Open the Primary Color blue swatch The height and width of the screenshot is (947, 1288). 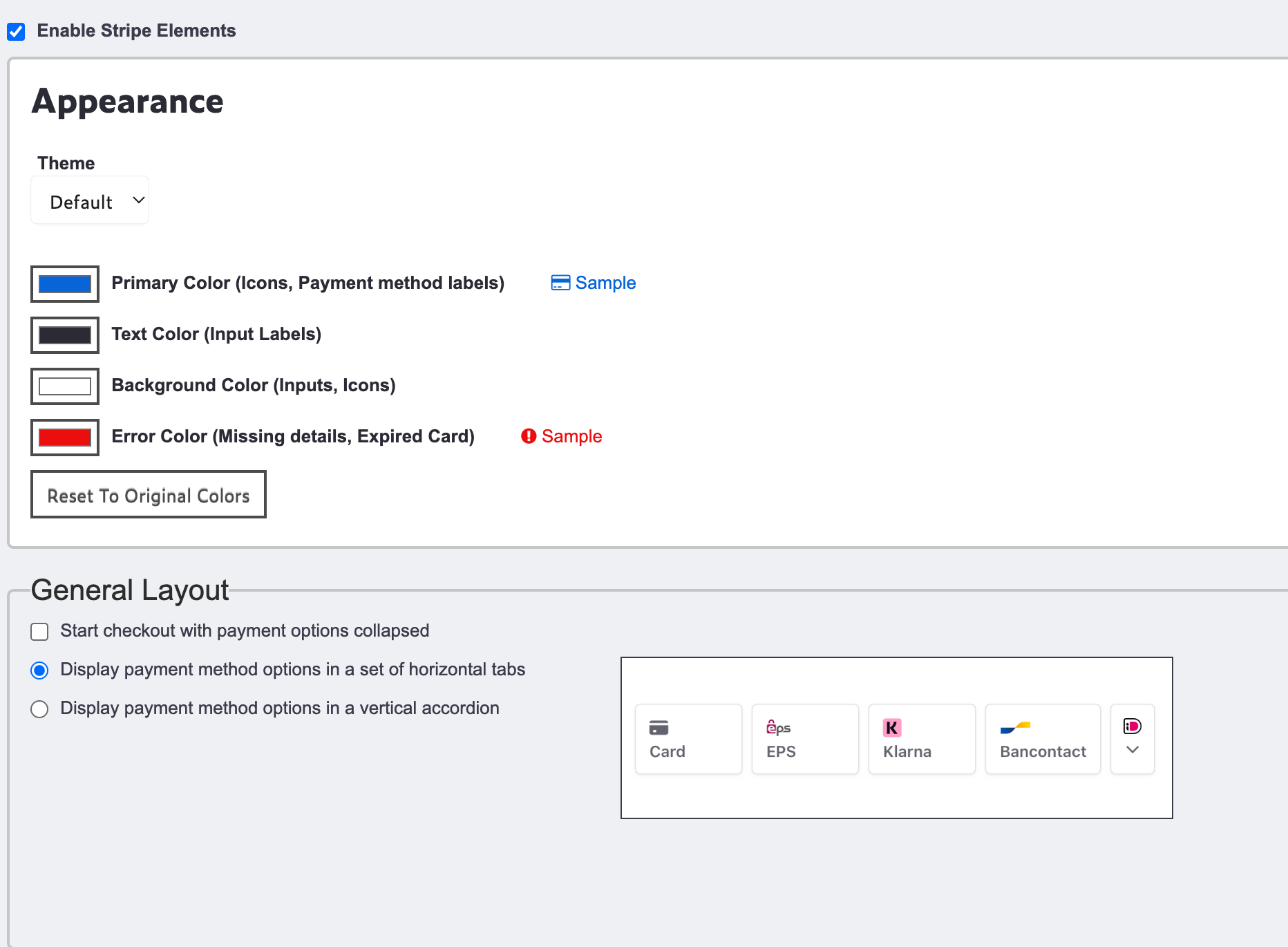pos(65,284)
